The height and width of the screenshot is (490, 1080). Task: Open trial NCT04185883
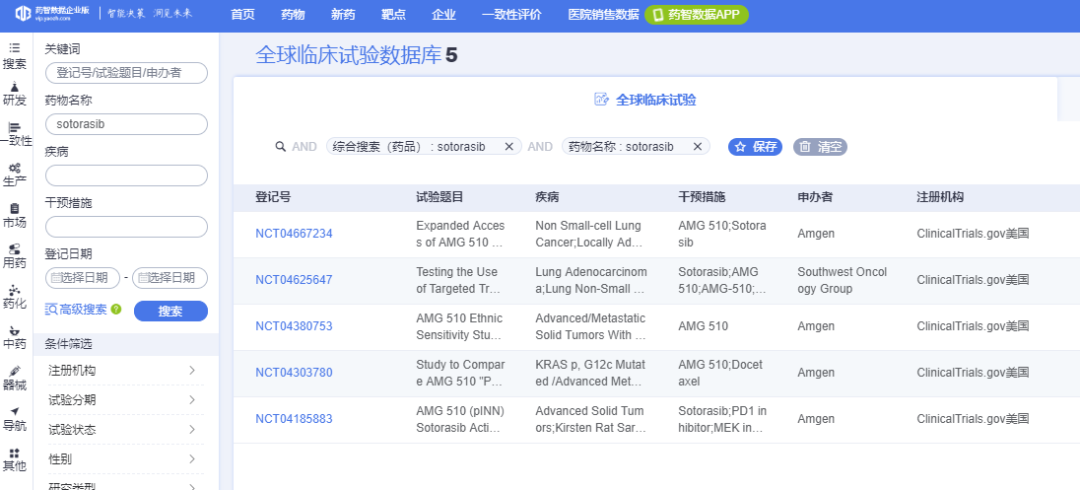pyautogui.click(x=294, y=419)
